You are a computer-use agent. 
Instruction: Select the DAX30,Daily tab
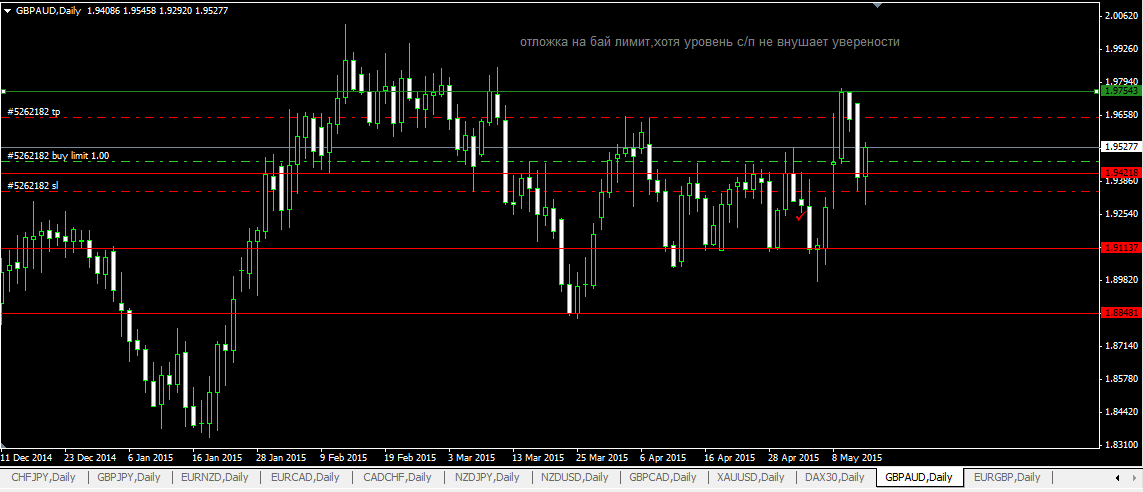pyautogui.click(x=835, y=477)
